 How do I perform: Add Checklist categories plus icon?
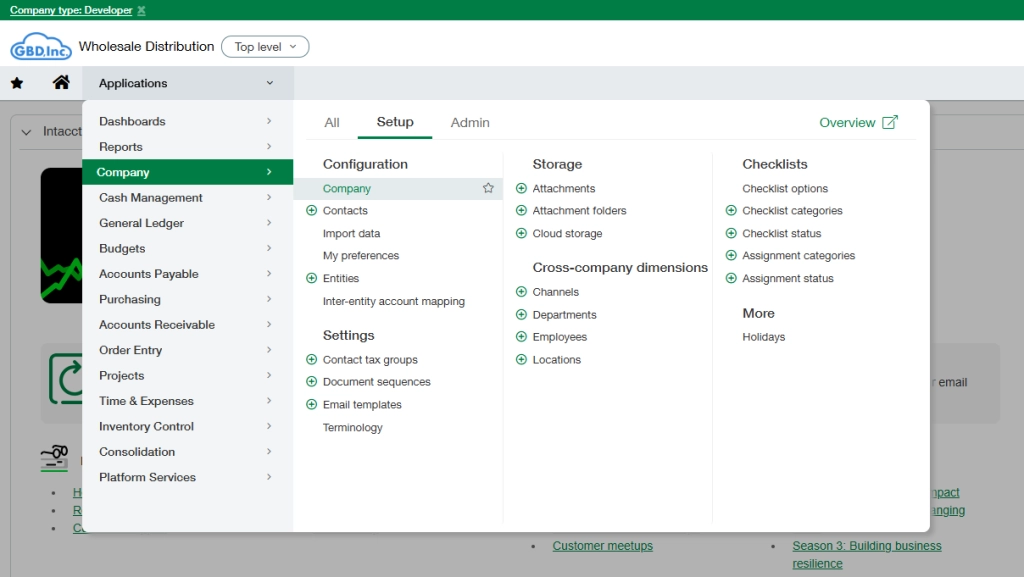tap(731, 210)
